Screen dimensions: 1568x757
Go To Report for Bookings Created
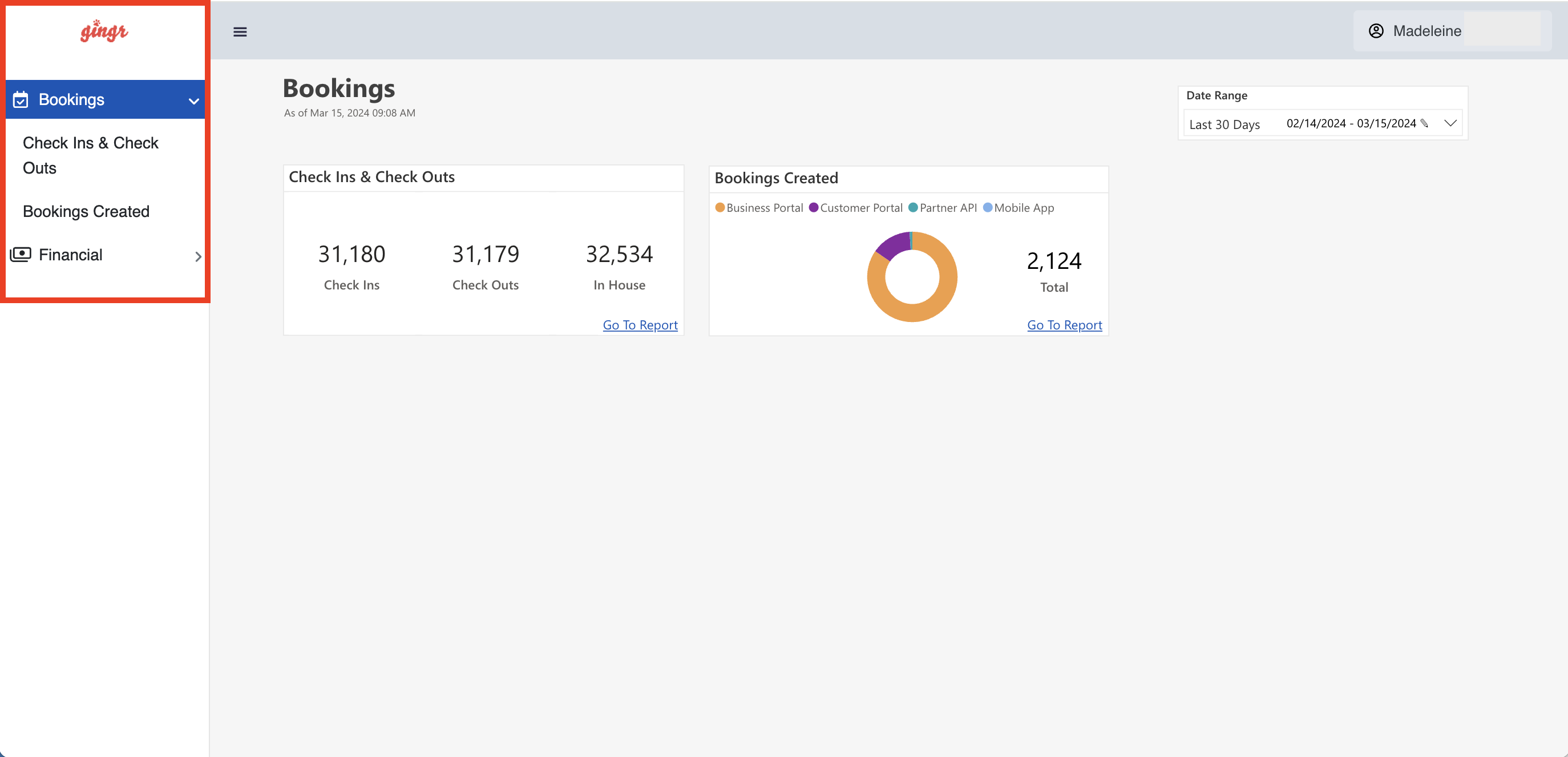1064,325
